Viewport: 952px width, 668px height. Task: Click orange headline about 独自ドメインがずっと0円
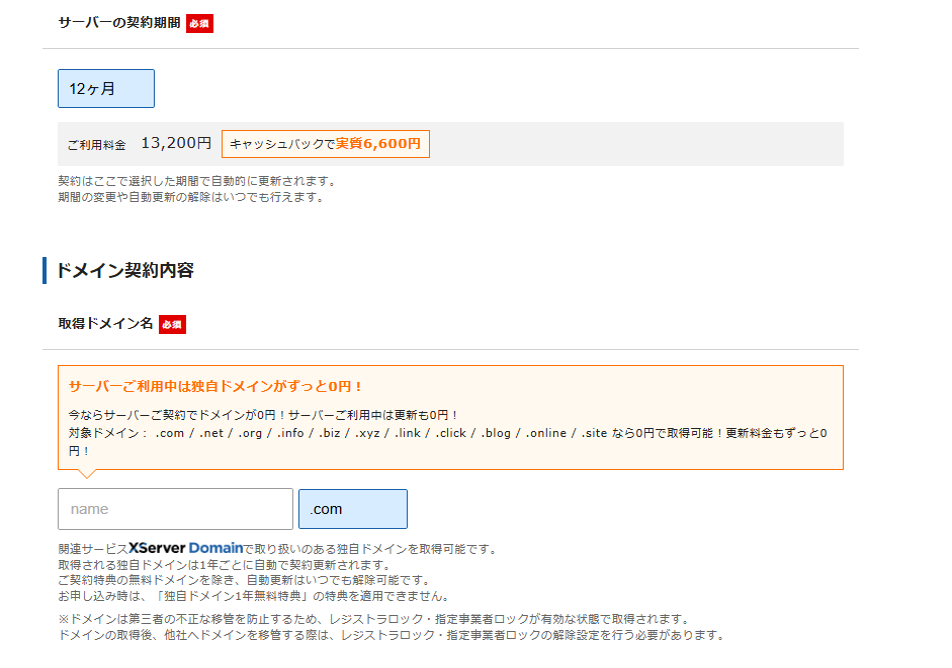(x=215, y=386)
